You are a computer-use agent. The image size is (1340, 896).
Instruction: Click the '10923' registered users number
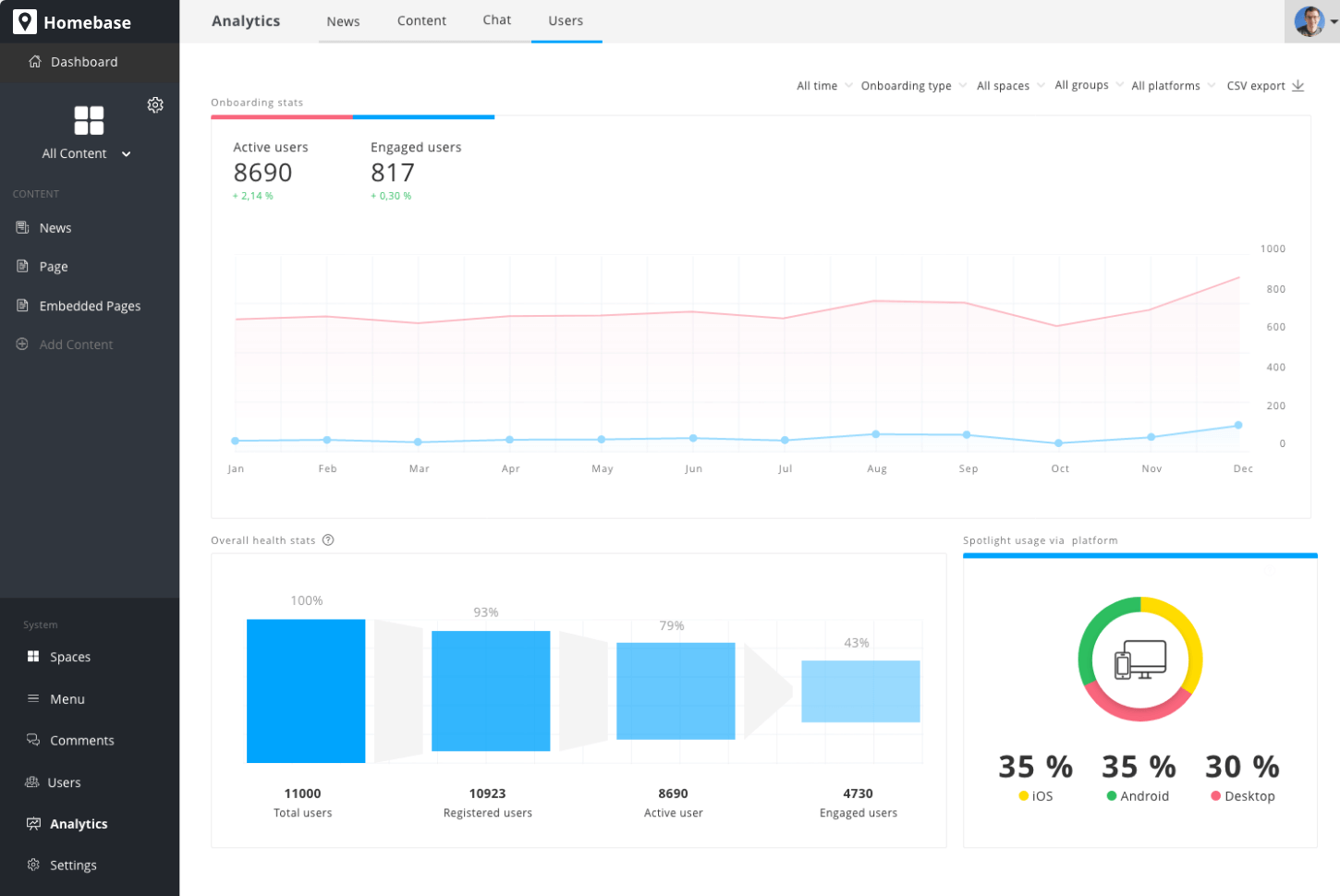[487, 793]
